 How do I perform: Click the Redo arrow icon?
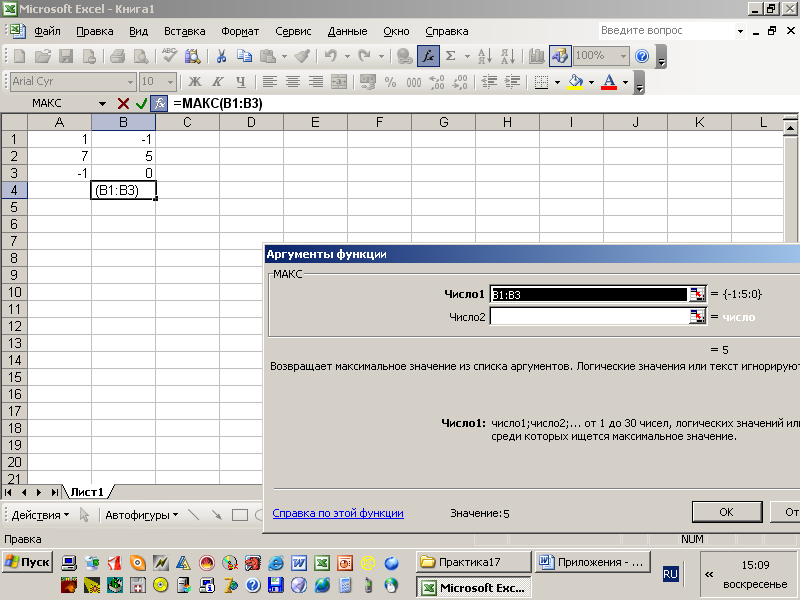tap(364, 56)
